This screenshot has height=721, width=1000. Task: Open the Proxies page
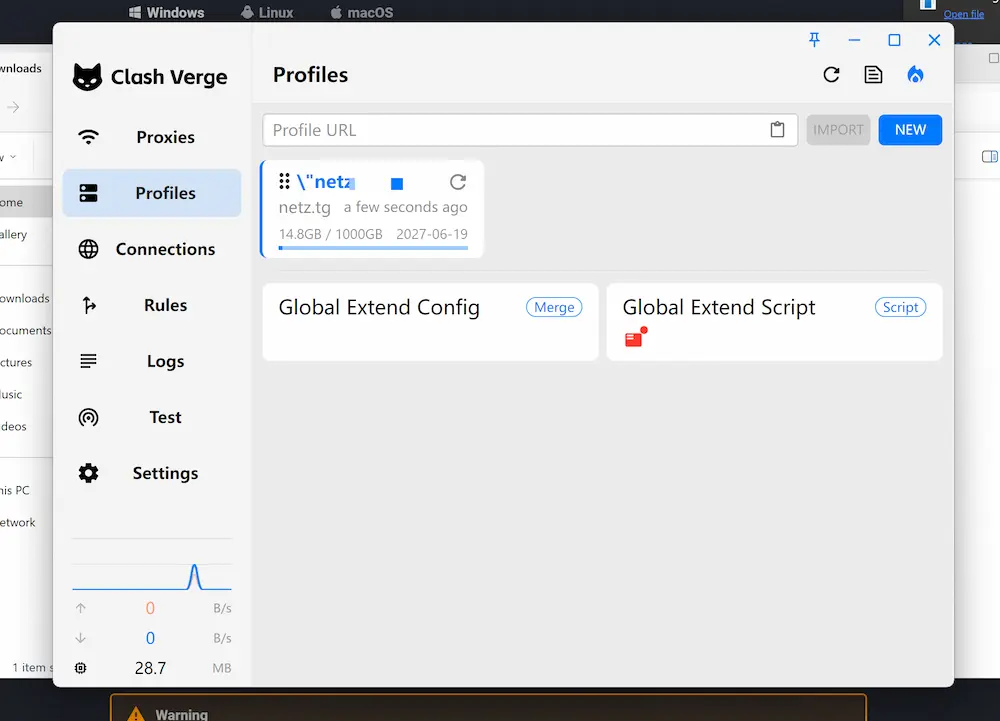click(152, 138)
